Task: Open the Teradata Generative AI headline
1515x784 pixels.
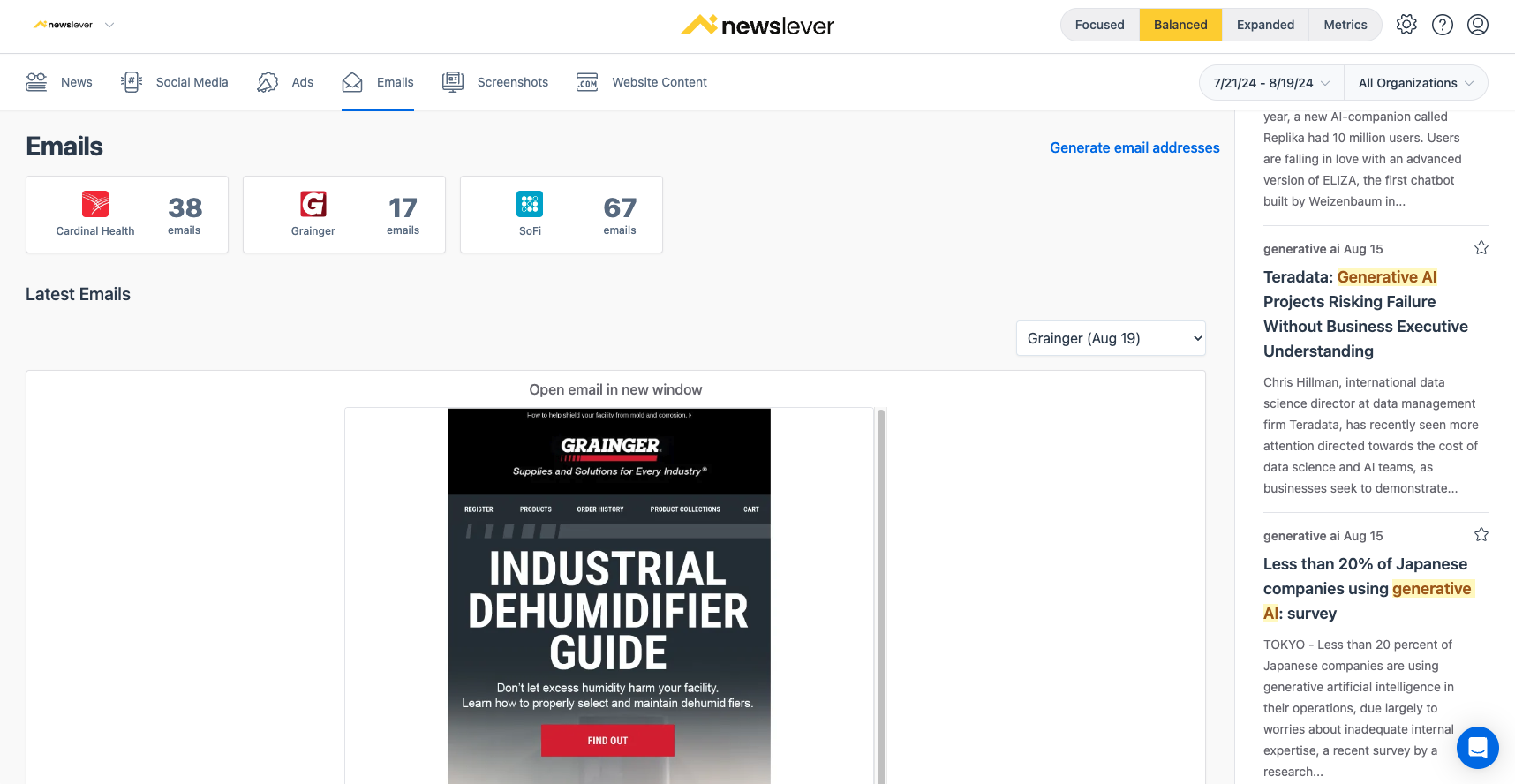Action: 1366,313
